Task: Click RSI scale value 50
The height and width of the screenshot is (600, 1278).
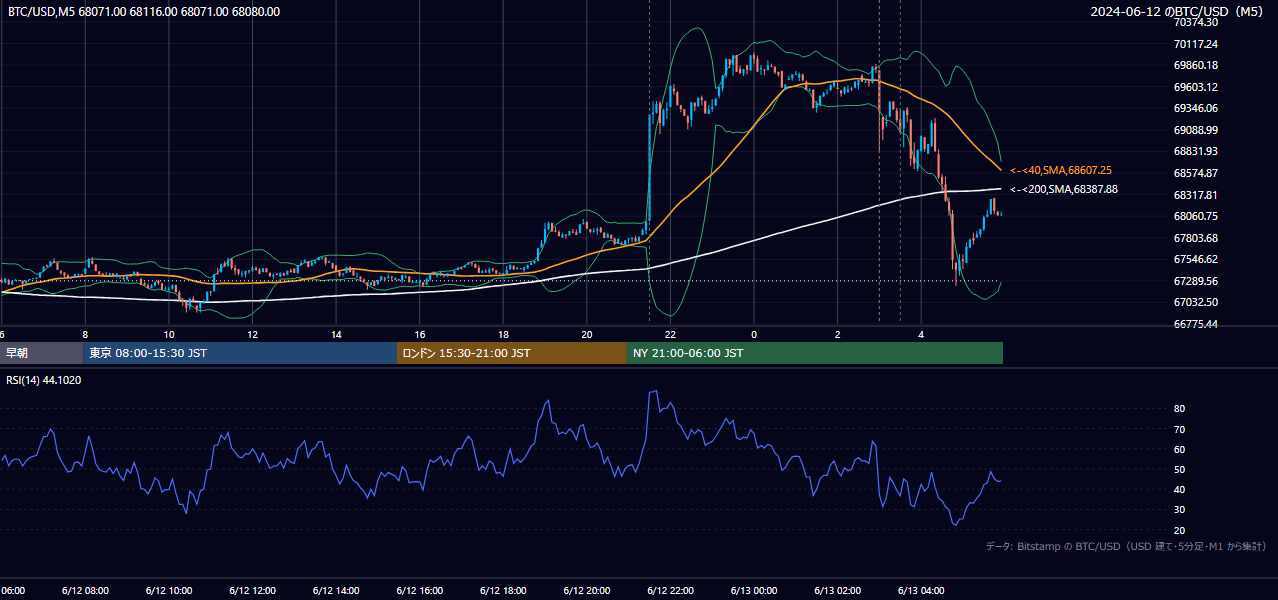Action: pyautogui.click(x=1179, y=469)
